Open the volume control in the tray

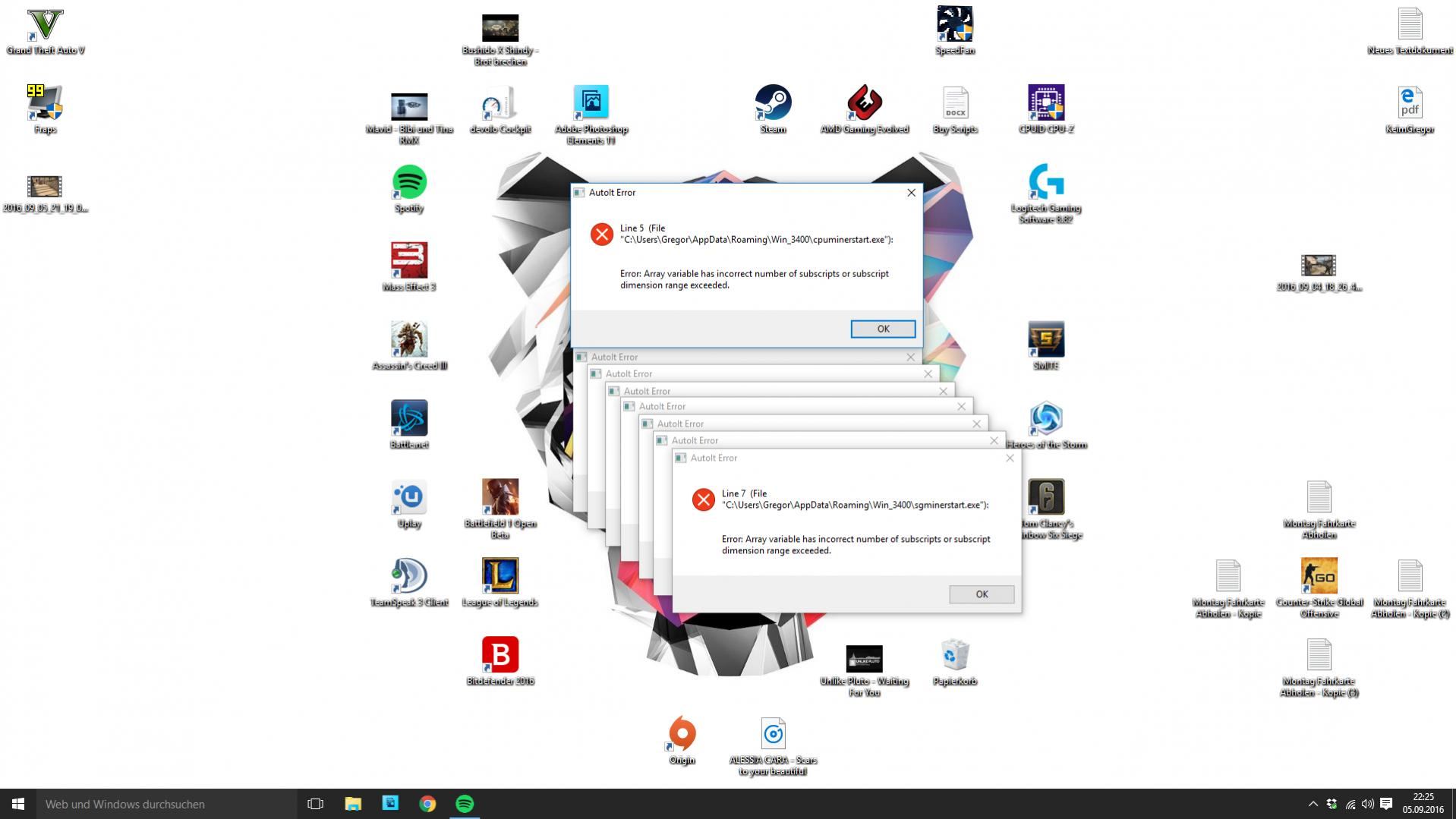1367,804
